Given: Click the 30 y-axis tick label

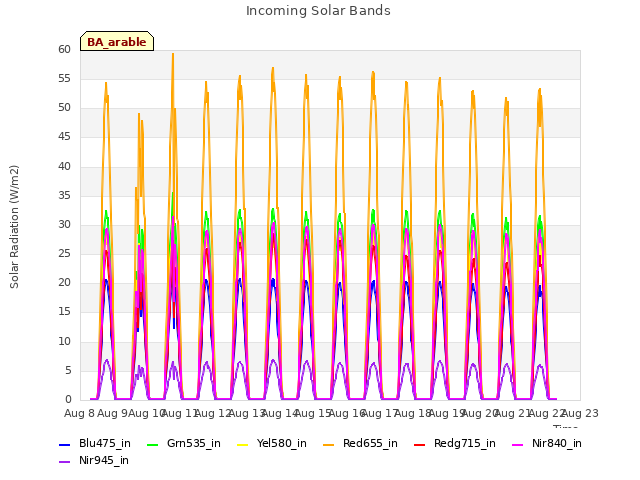Looking at the screenshot, I should tap(64, 224).
